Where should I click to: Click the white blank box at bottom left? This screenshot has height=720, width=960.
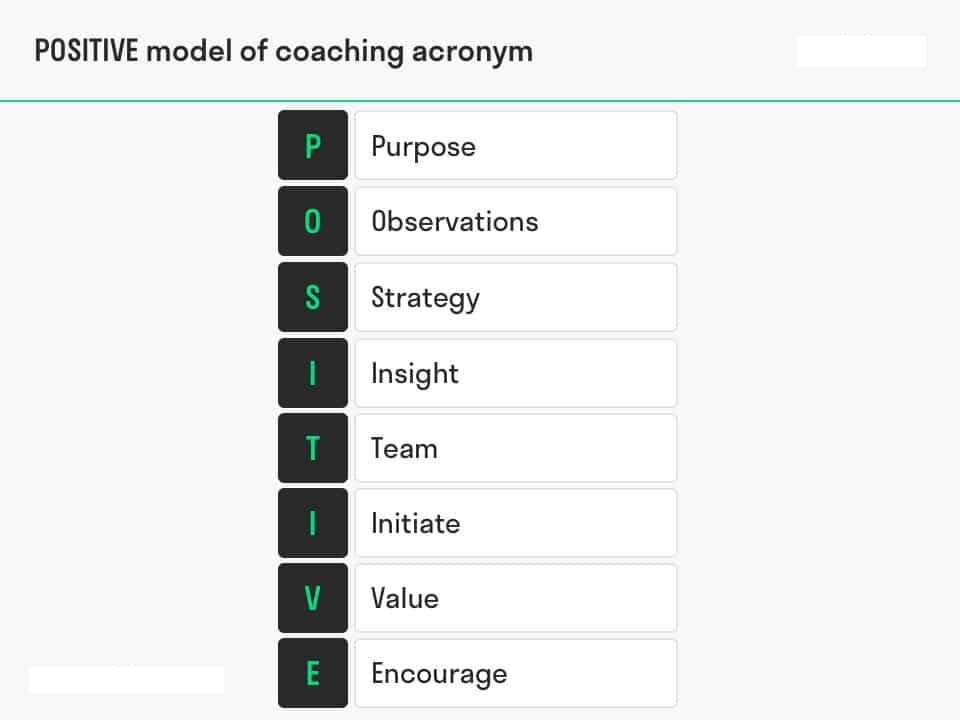pyautogui.click(x=126, y=680)
